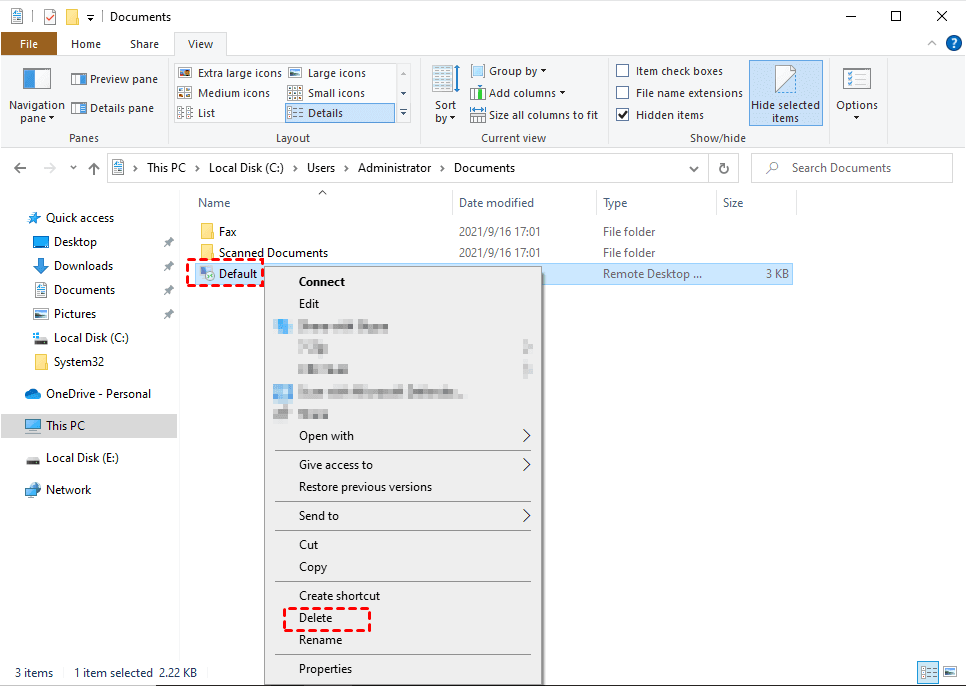Viewport: 966px width, 686px height.
Task: Refresh the Documents folder
Action: click(724, 168)
